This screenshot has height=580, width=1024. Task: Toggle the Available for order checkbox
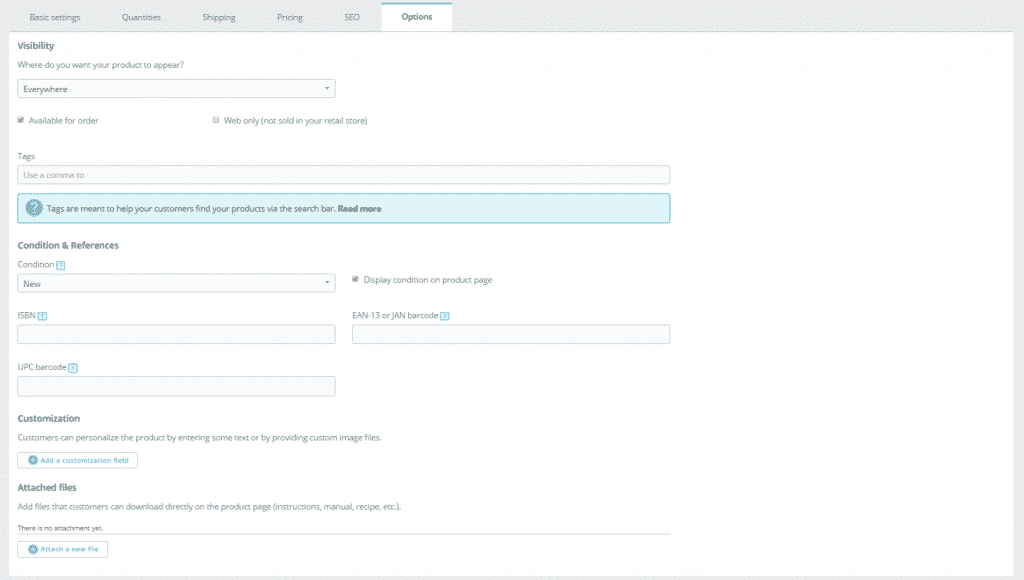[21, 119]
